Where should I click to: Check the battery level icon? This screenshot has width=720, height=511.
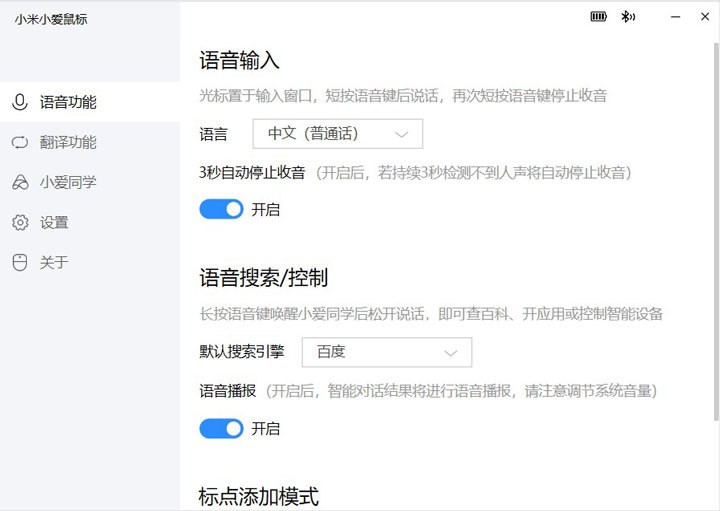point(598,17)
